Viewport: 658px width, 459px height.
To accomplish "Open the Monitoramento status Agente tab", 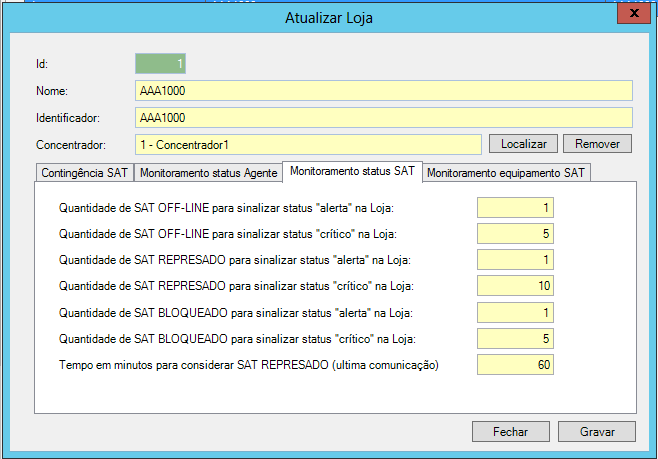I will 208,173.
